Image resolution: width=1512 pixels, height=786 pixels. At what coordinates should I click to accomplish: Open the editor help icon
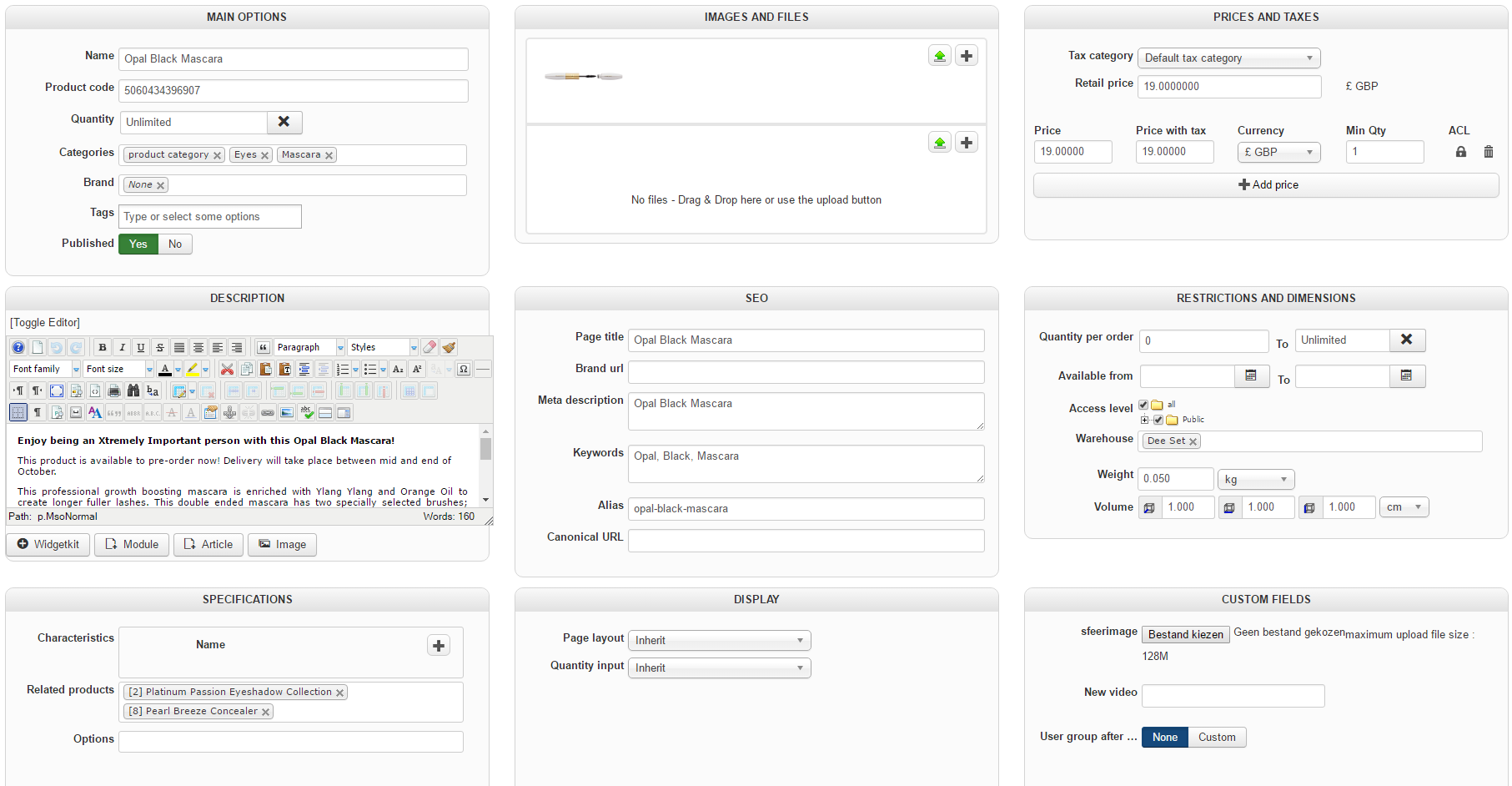point(18,347)
